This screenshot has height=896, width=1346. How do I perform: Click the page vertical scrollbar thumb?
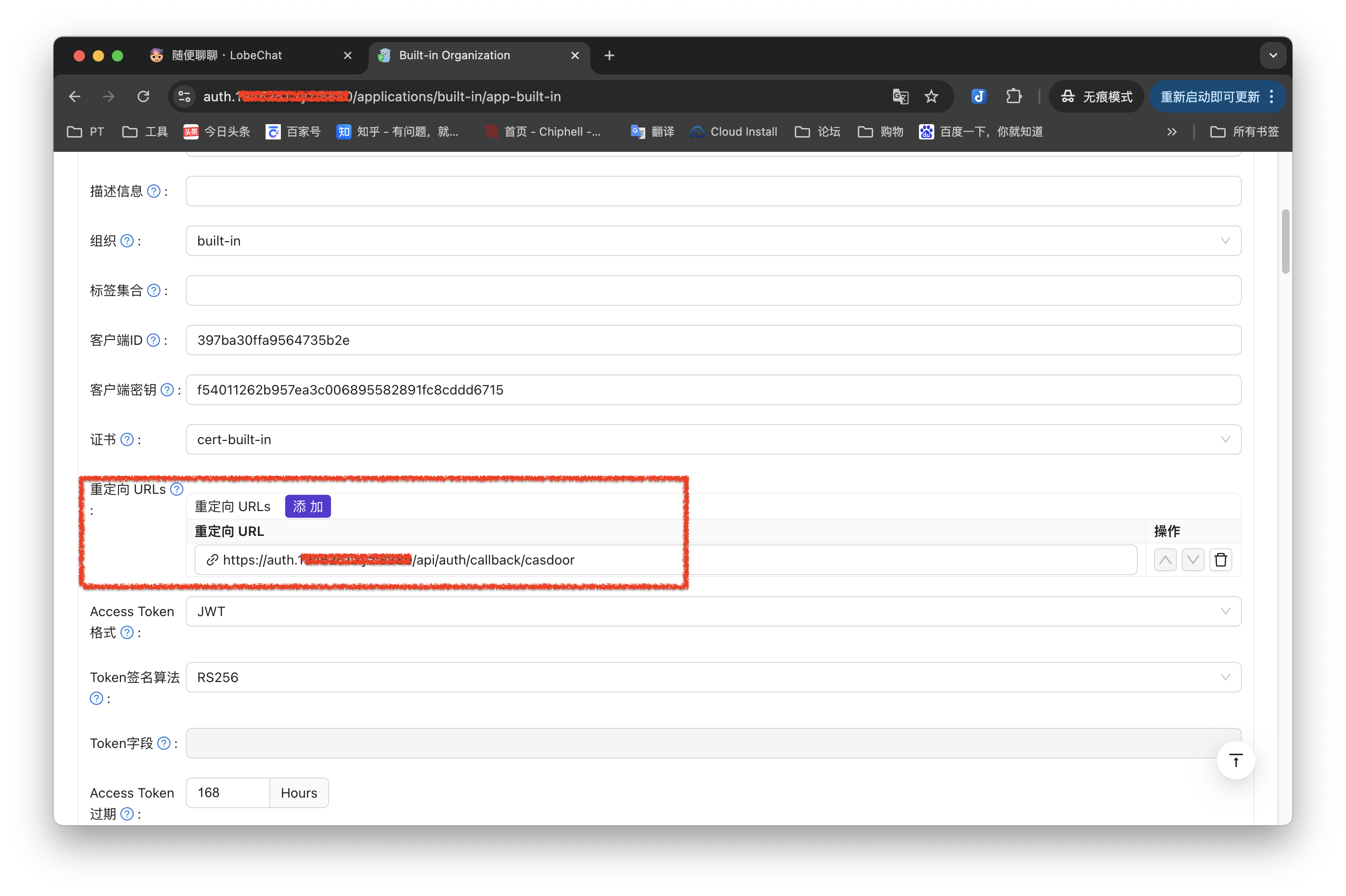pyautogui.click(x=1285, y=242)
